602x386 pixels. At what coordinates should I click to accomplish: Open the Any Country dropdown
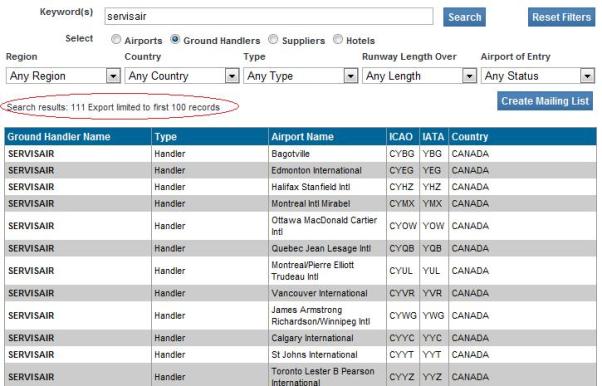coord(182,76)
